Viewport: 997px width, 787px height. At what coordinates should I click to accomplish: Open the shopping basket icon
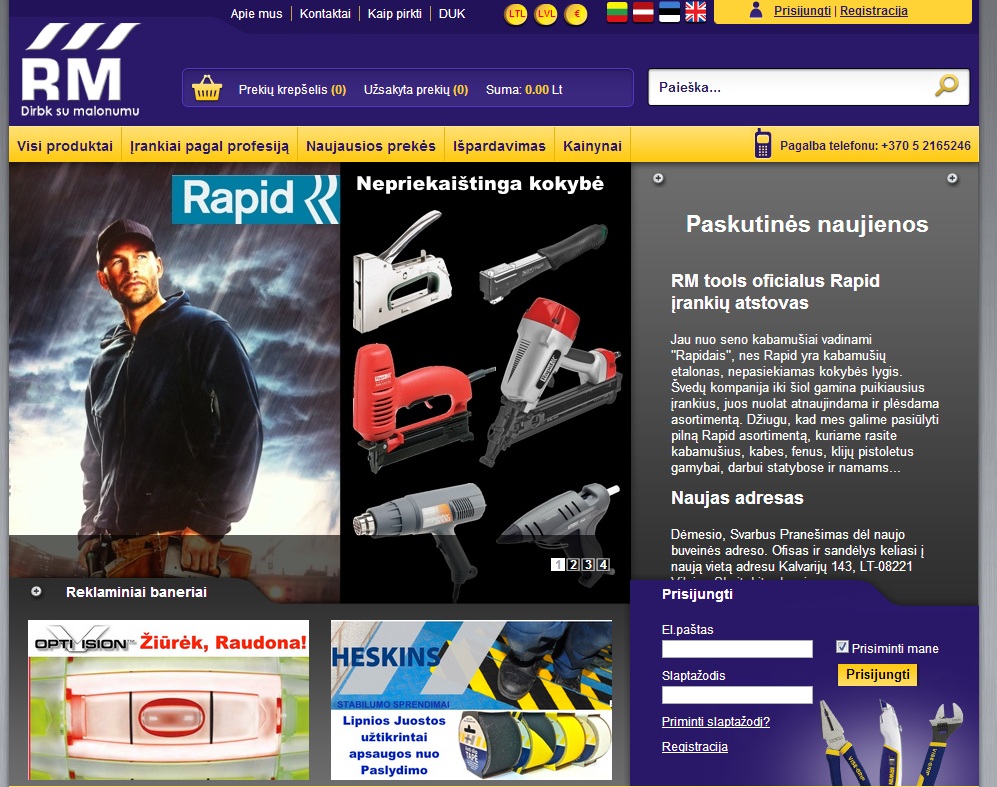click(207, 88)
